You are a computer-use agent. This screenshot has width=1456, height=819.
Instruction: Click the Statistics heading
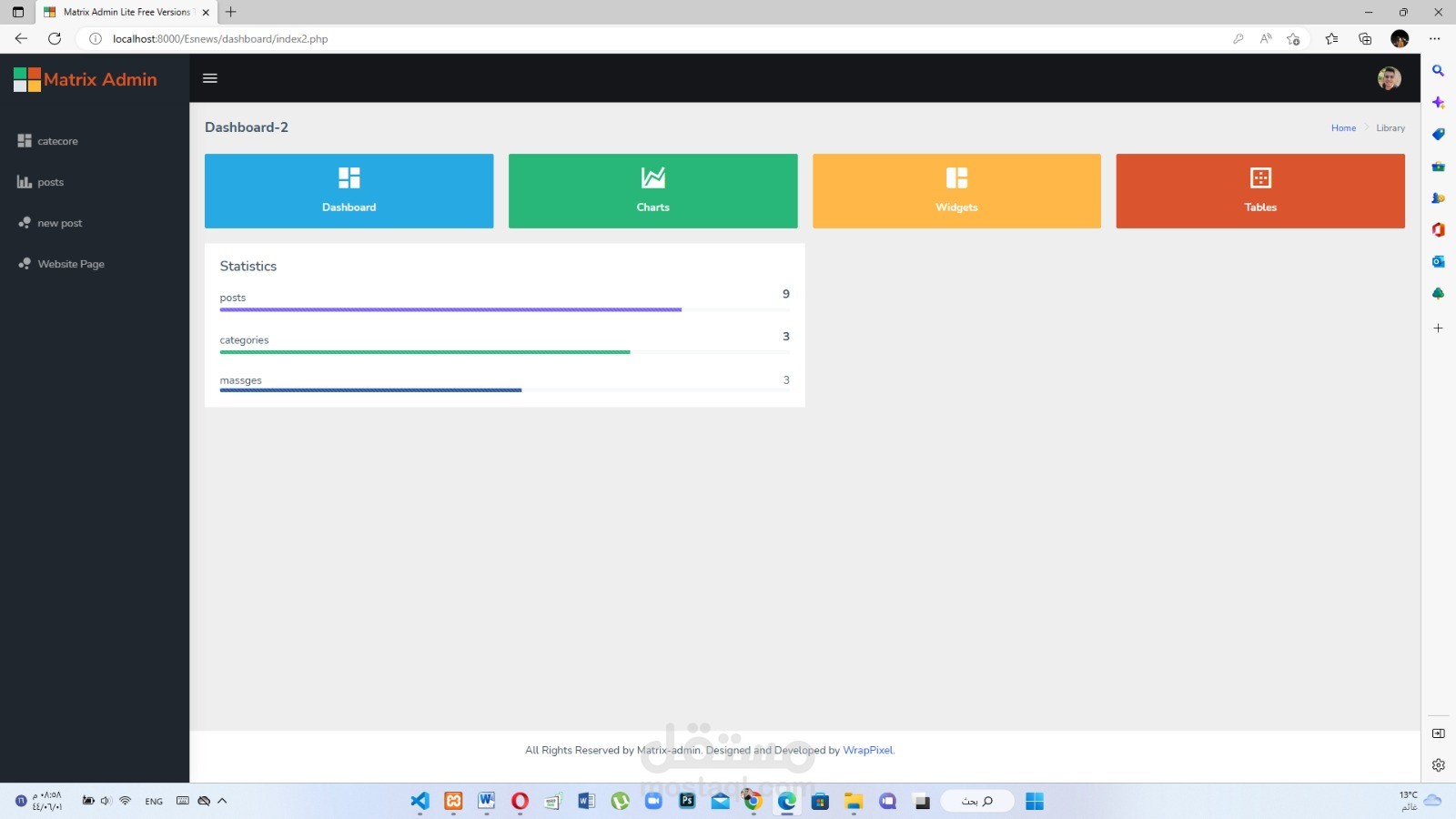coord(248,266)
